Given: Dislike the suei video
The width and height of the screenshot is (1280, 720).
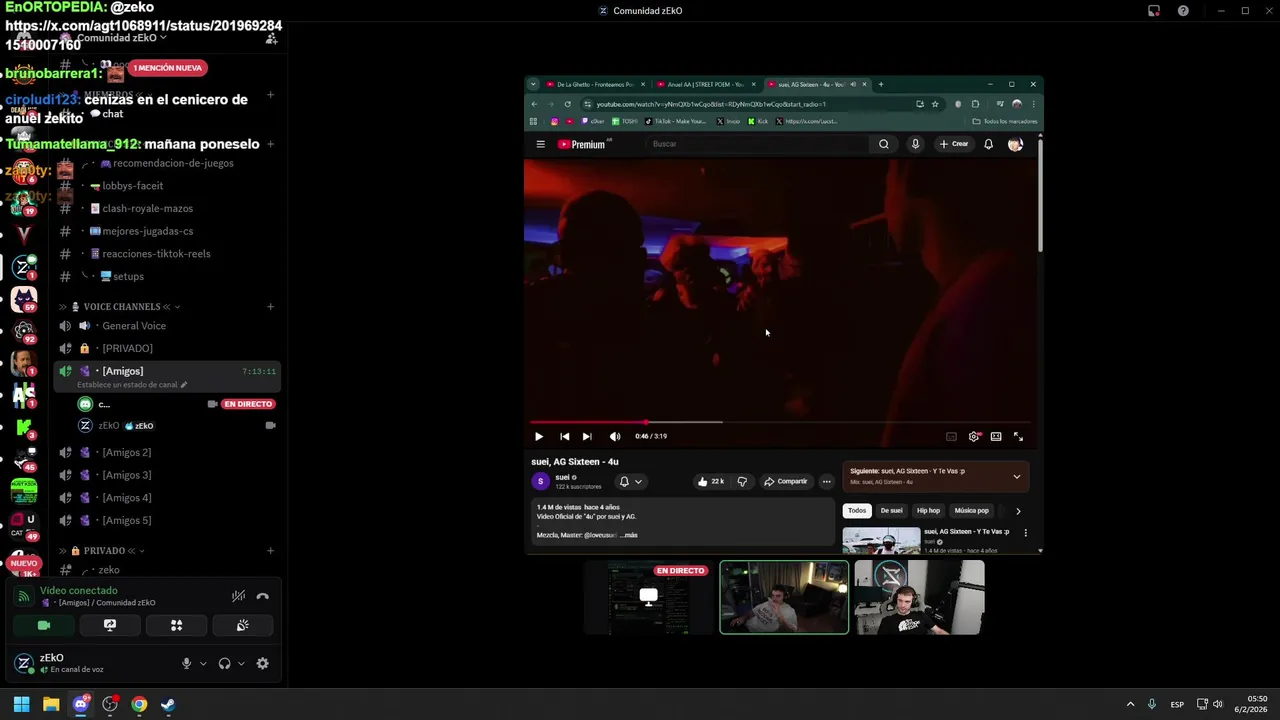Looking at the screenshot, I should pos(742,481).
